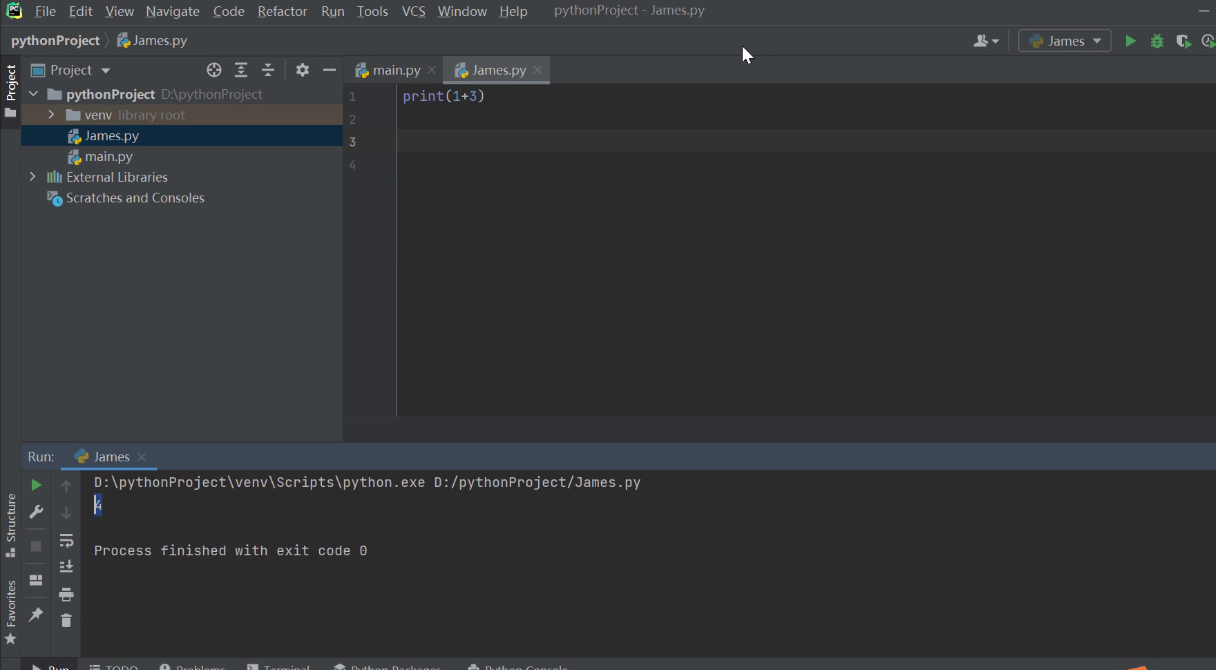
Task: Select main.py in the Project tree
Action: 108,157
